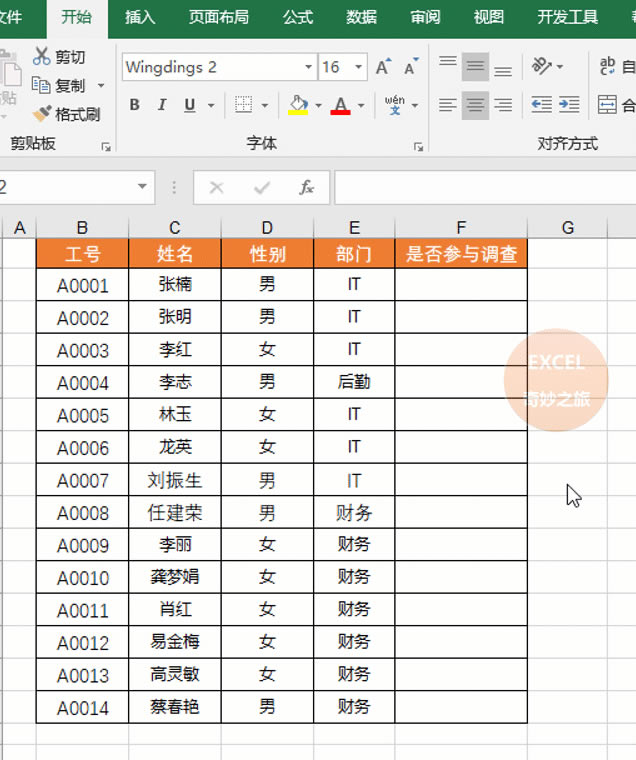Click the wrap text icon

(607, 66)
